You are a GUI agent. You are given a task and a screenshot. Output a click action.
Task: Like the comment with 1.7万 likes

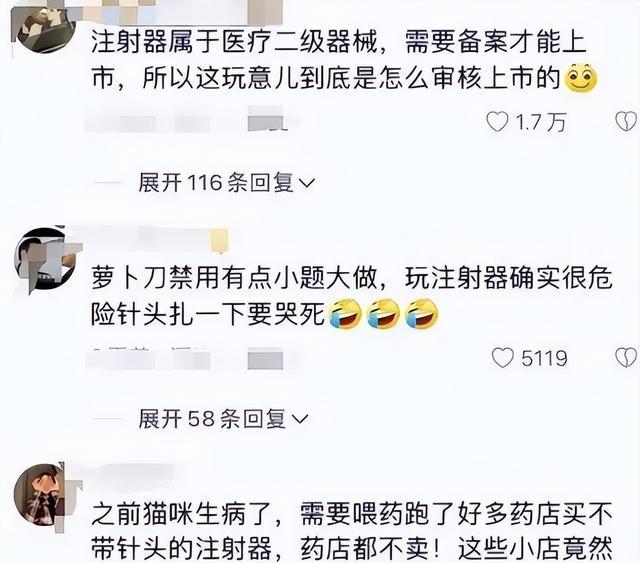[497, 122]
